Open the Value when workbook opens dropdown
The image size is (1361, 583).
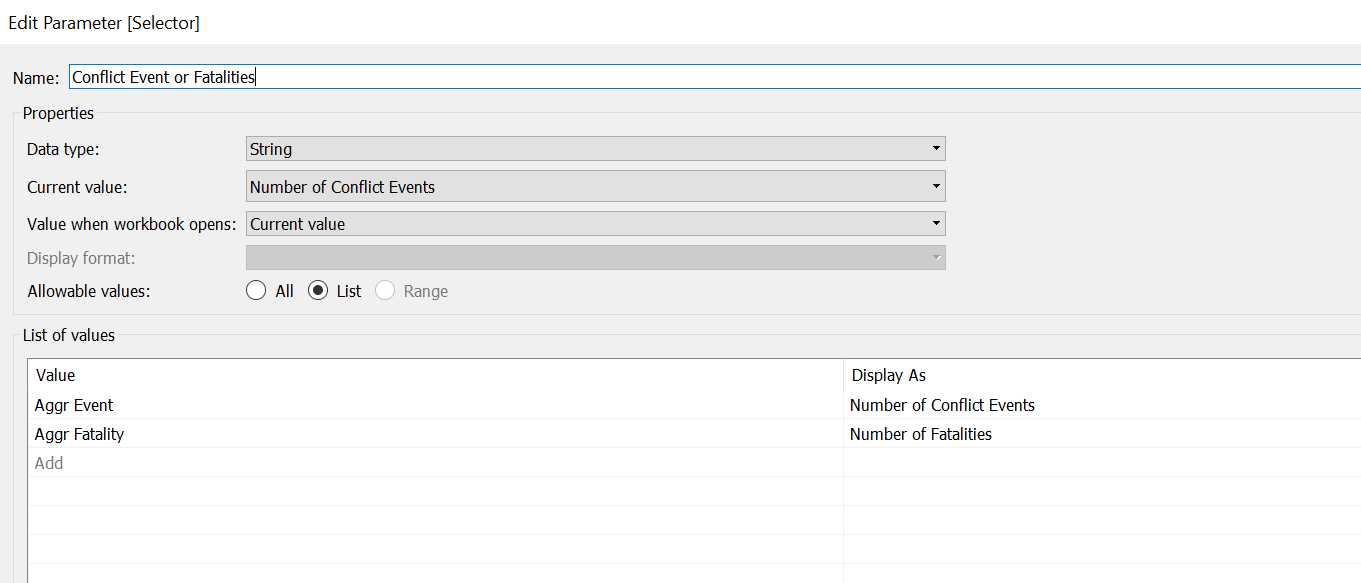point(595,224)
